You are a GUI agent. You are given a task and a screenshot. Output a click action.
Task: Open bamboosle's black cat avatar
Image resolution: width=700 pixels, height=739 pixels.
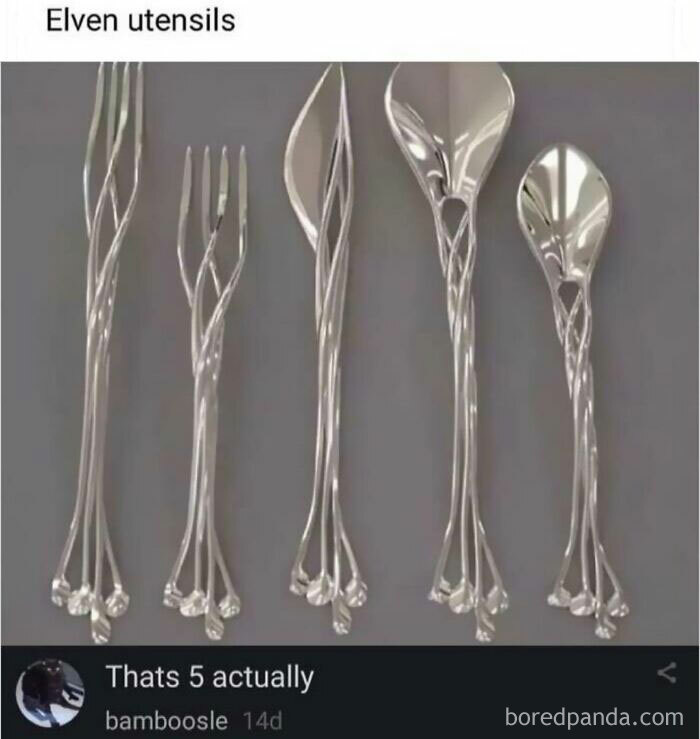50,693
